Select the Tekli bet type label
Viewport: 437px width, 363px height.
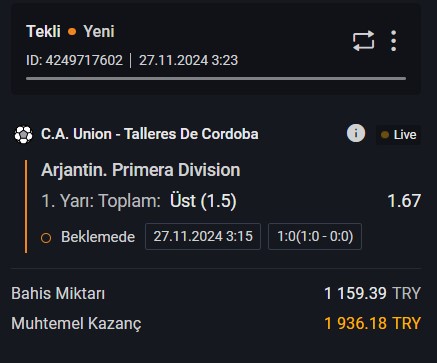pyautogui.click(x=43, y=32)
